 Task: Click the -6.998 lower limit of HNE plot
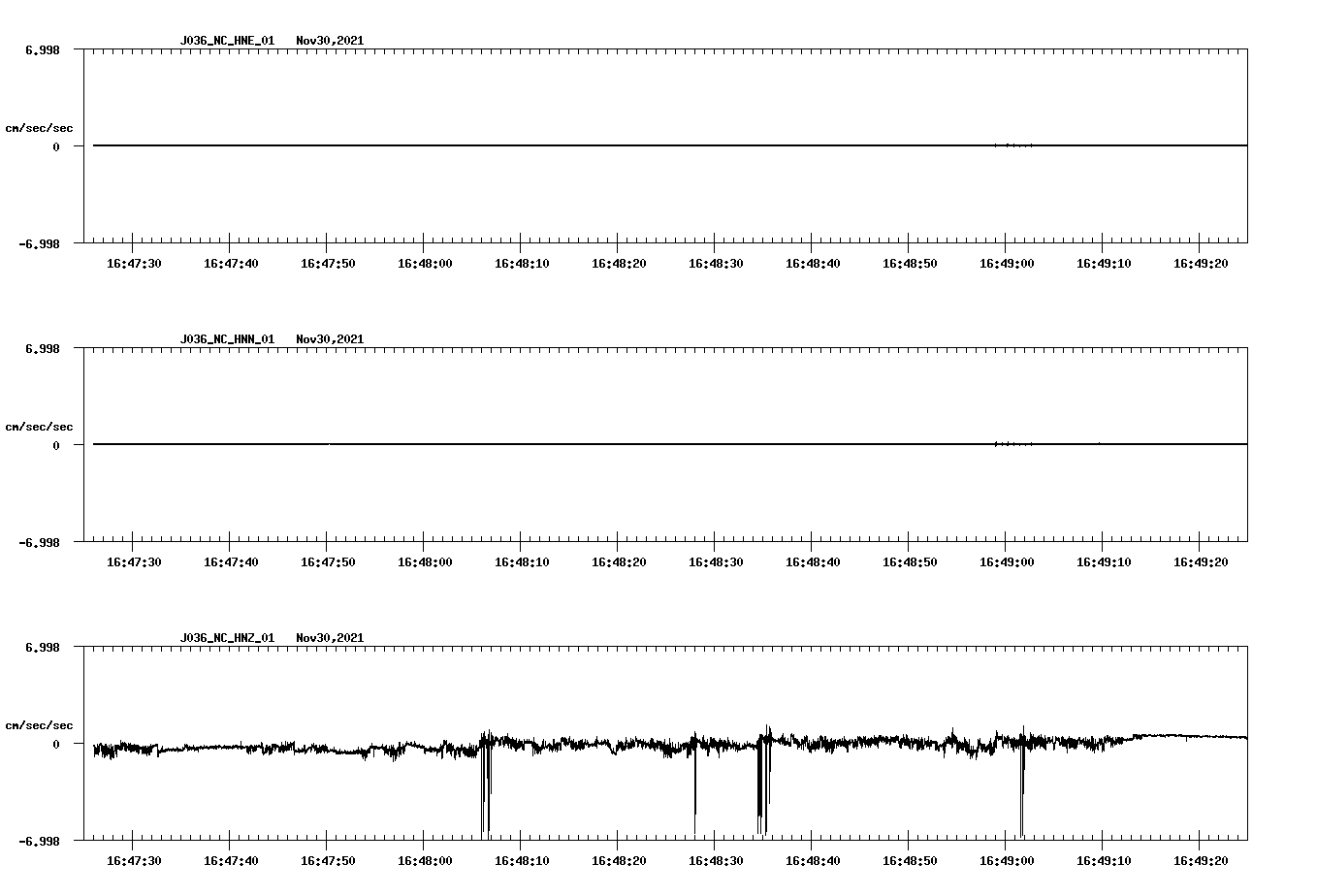click(x=39, y=244)
